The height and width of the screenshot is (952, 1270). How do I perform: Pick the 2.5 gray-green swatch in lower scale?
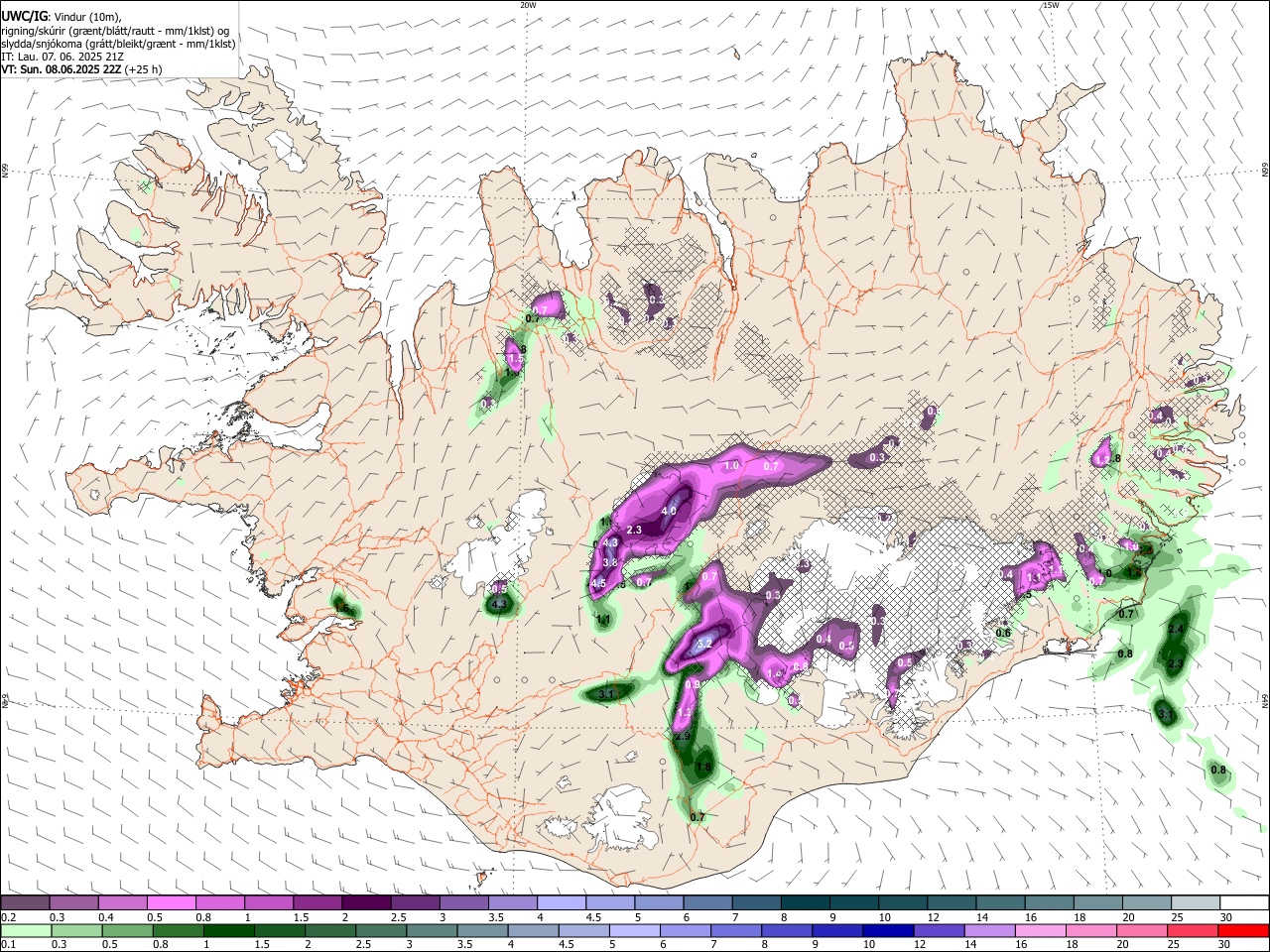(381, 930)
